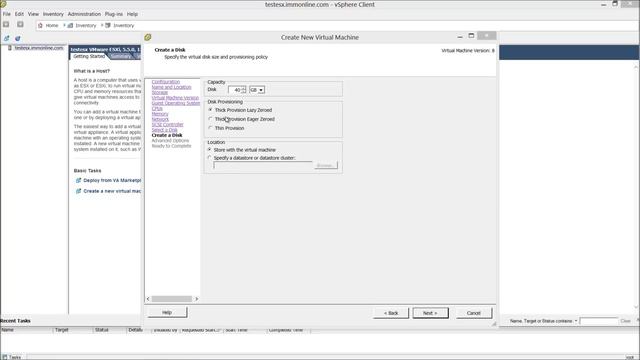
Task: Go to the Configuration wizard step
Action: tap(166, 82)
